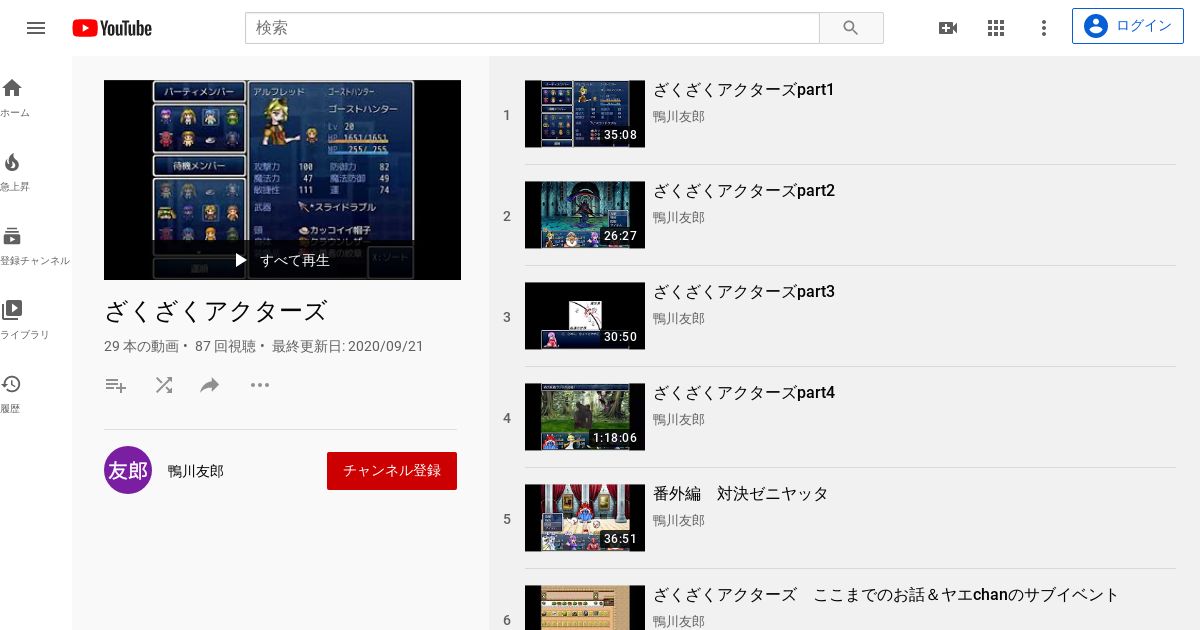The image size is (1200, 630).
Task: Open the hamburger guide menu
Action: coord(36,28)
